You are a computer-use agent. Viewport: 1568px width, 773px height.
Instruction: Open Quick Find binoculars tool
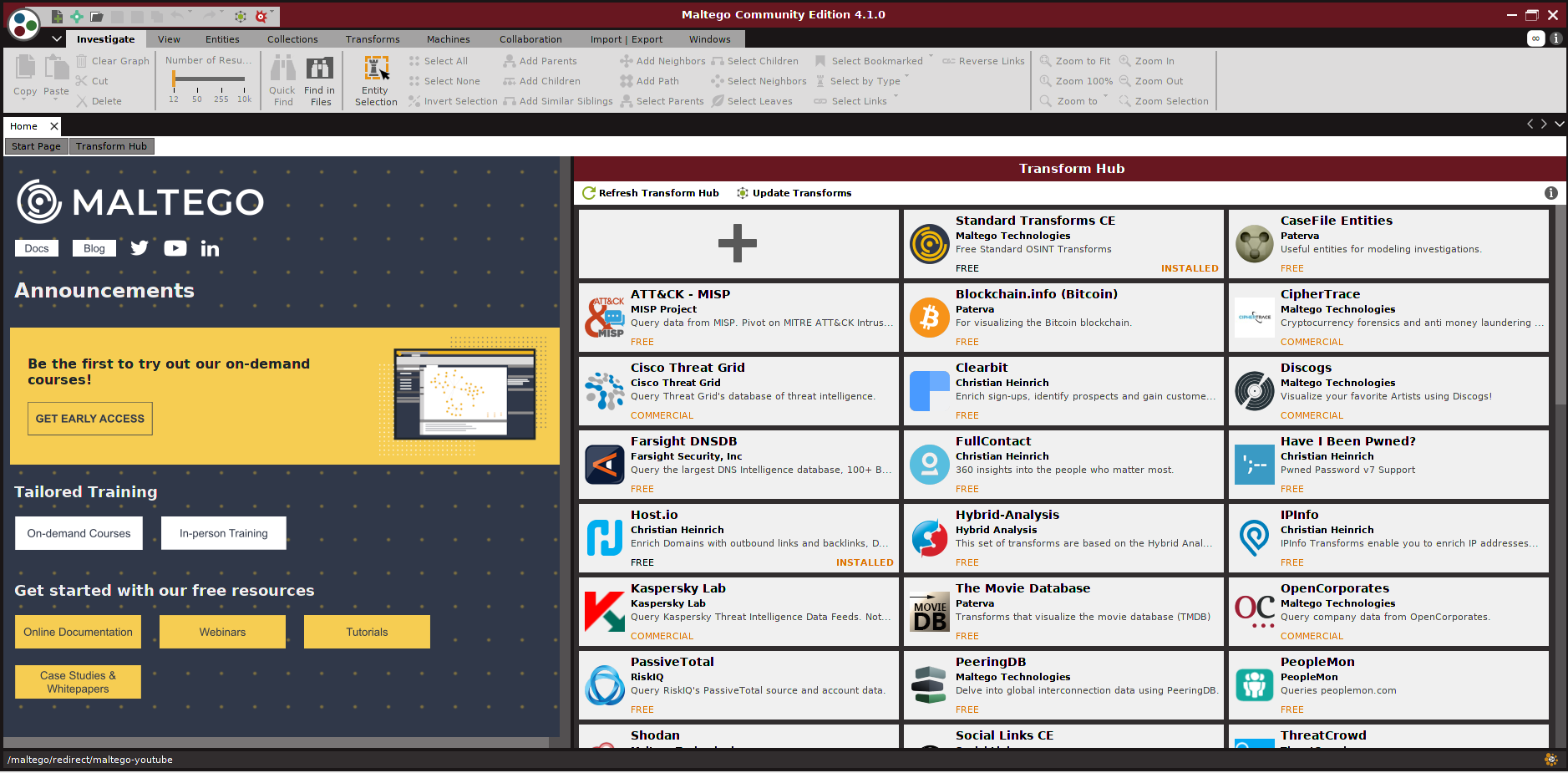[x=282, y=81]
